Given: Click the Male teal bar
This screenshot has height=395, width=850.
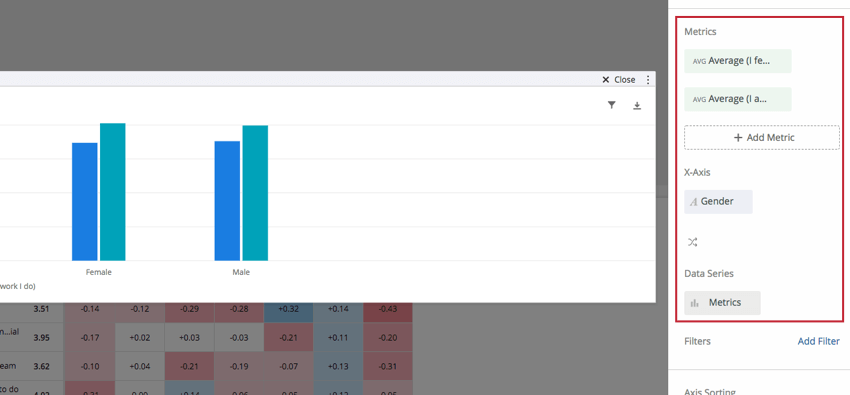Looking at the screenshot, I should (x=255, y=193).
